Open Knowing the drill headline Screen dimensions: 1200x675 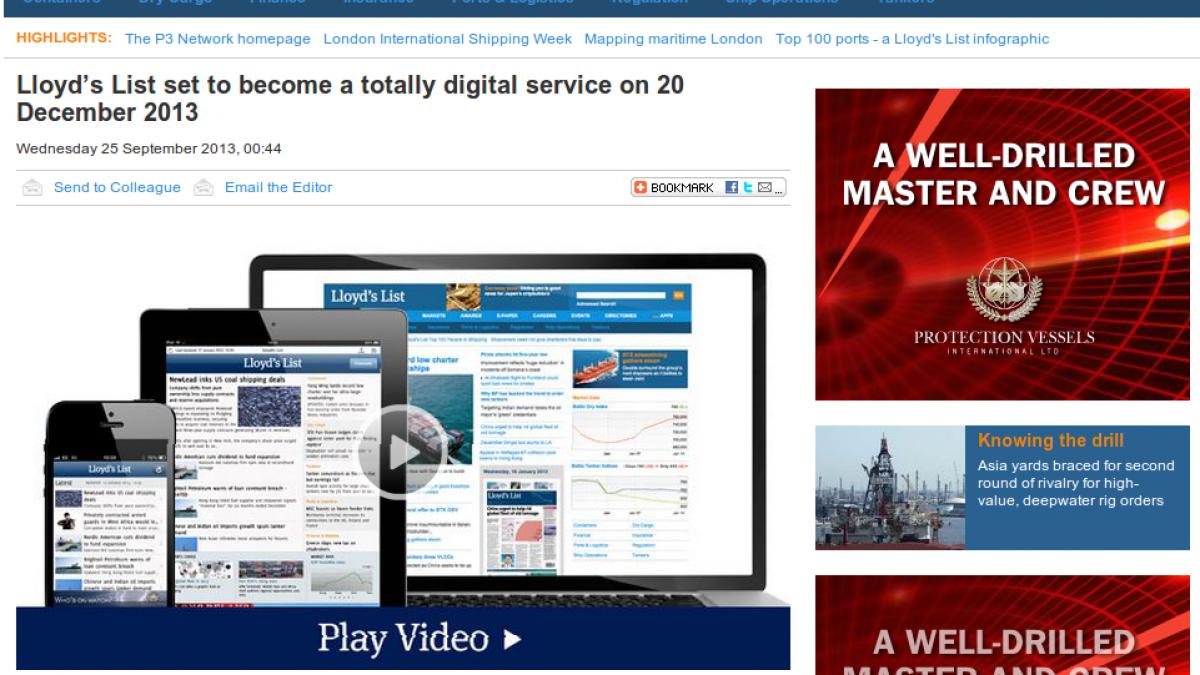coord(1051,440)
